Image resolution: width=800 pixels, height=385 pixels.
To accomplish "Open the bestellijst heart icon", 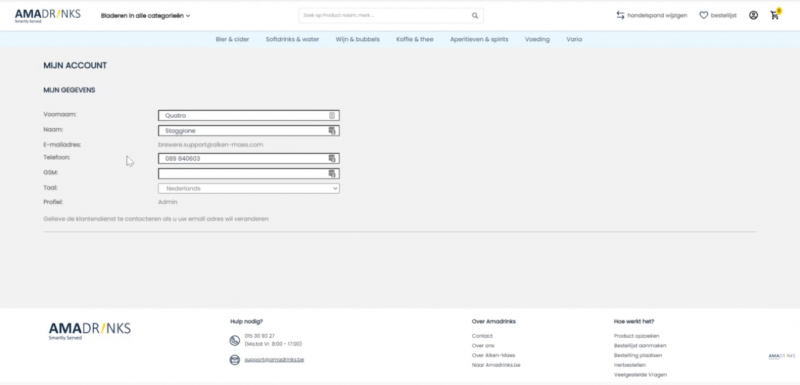I will pos(704,15).
